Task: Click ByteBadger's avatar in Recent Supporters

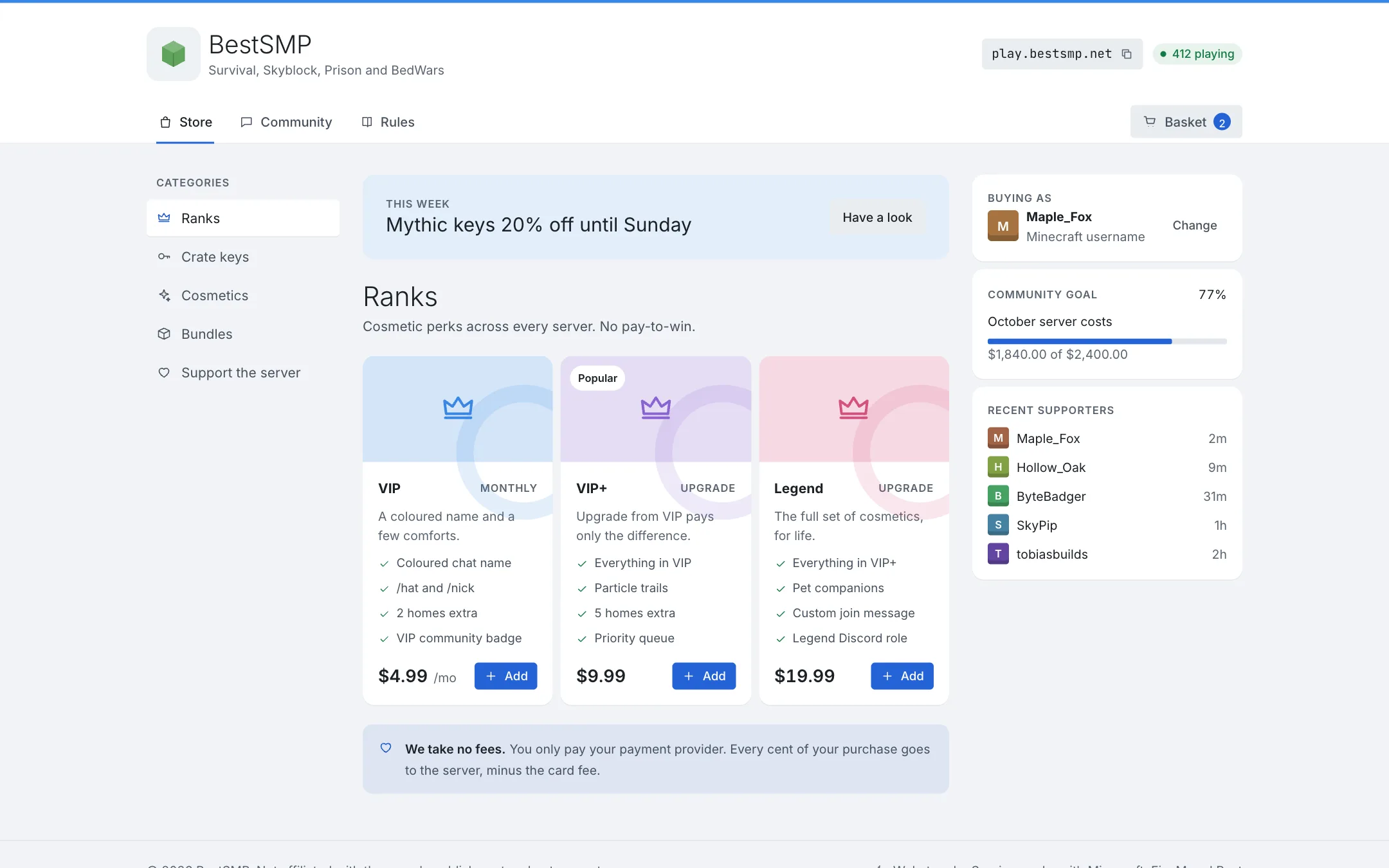Action: (998, 496)
